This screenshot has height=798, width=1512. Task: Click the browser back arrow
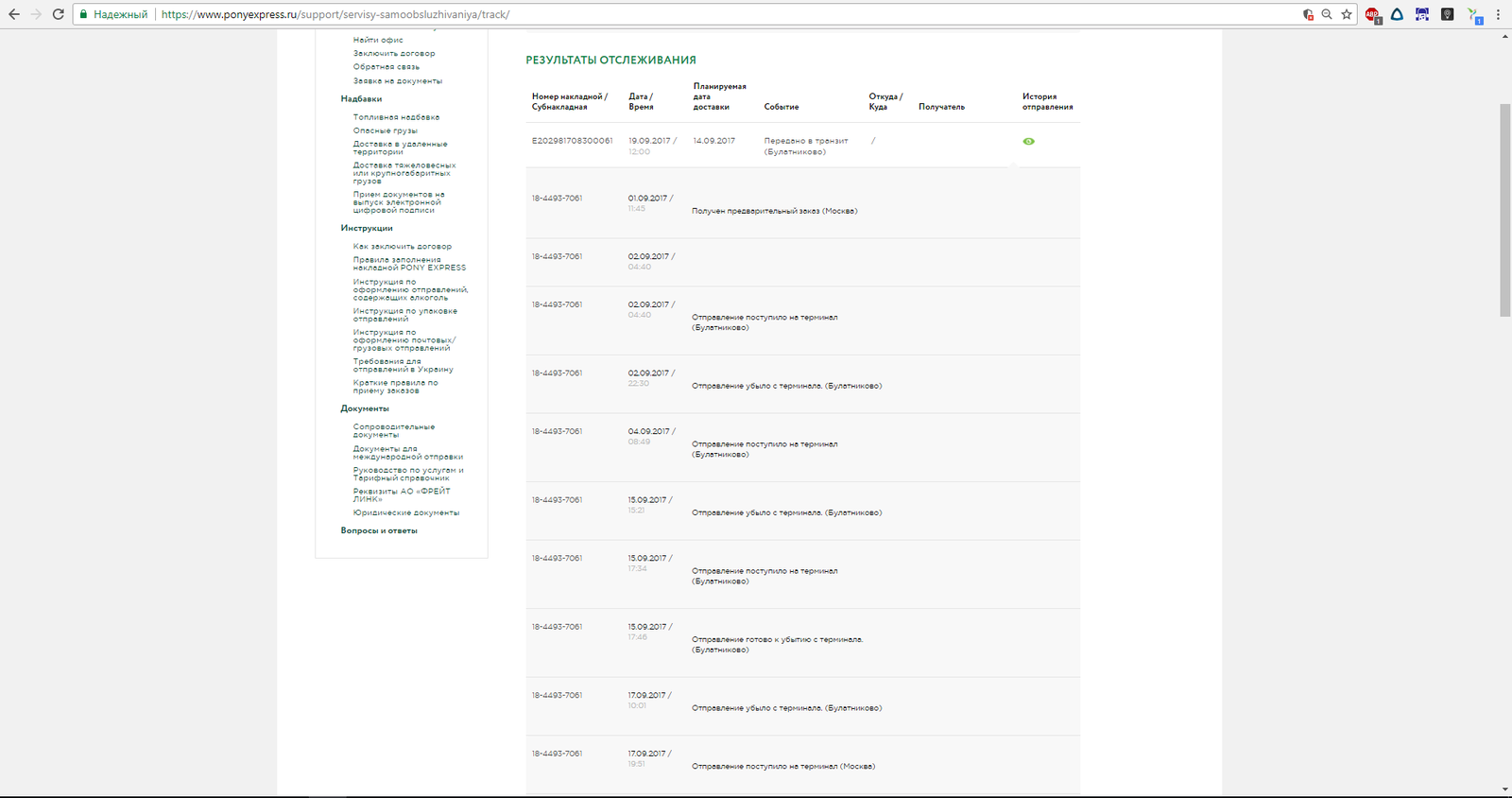pyautogui.click(x=13, y=14)
